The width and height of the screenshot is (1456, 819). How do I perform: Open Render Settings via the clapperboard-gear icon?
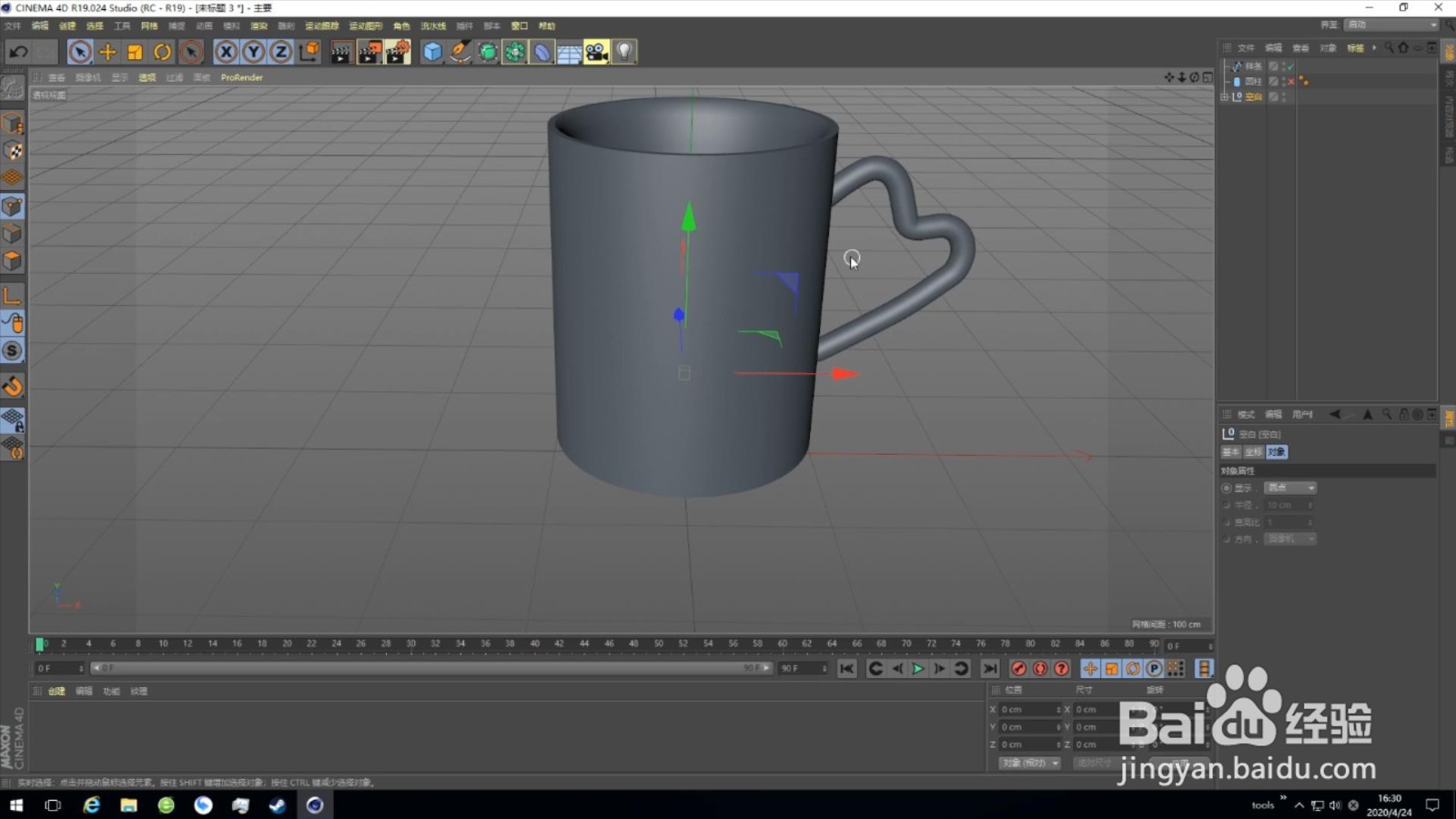click(398, 52)
